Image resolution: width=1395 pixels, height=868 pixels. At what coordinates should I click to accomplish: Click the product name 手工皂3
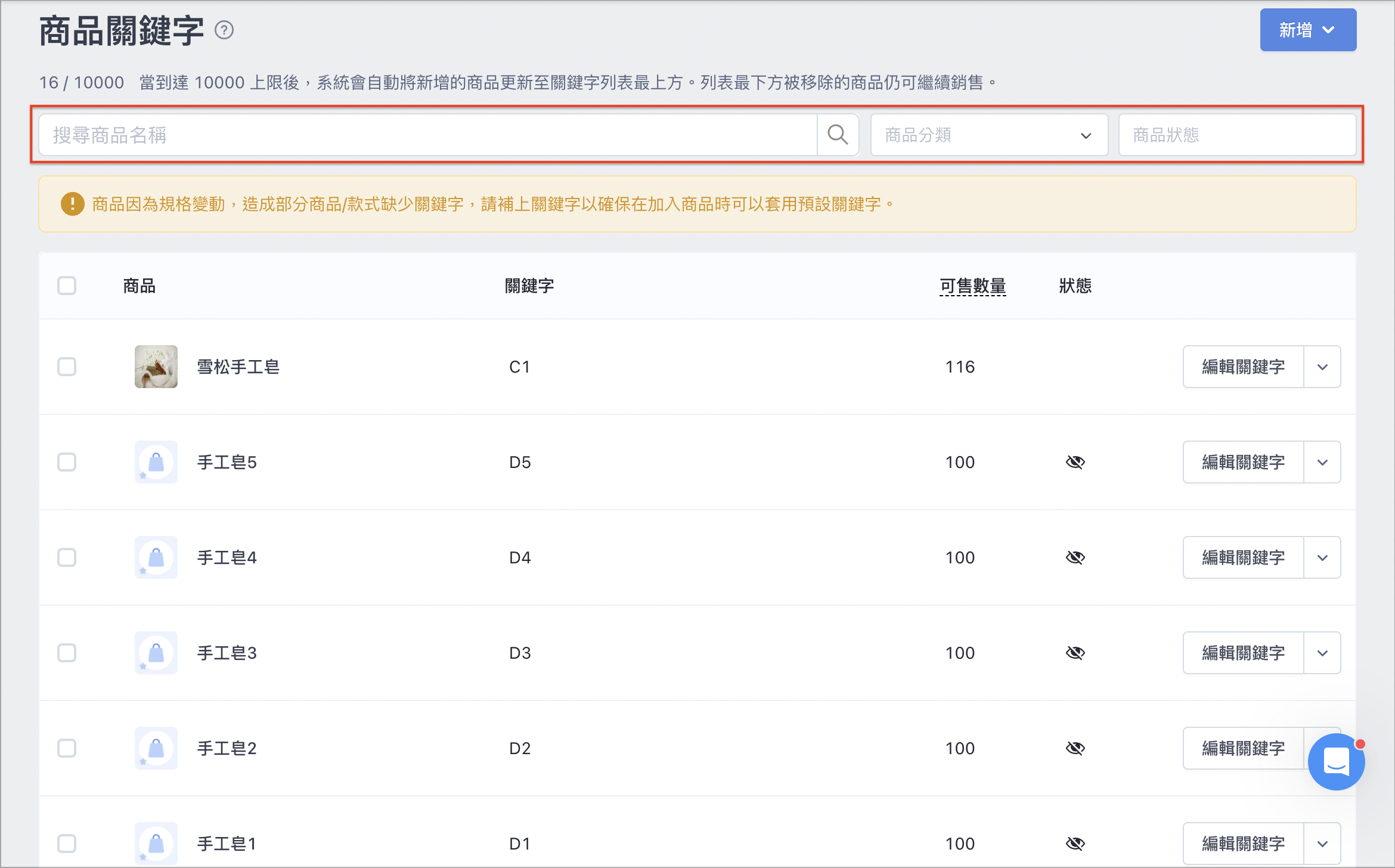pyautogui.click(x=227, y=653)
